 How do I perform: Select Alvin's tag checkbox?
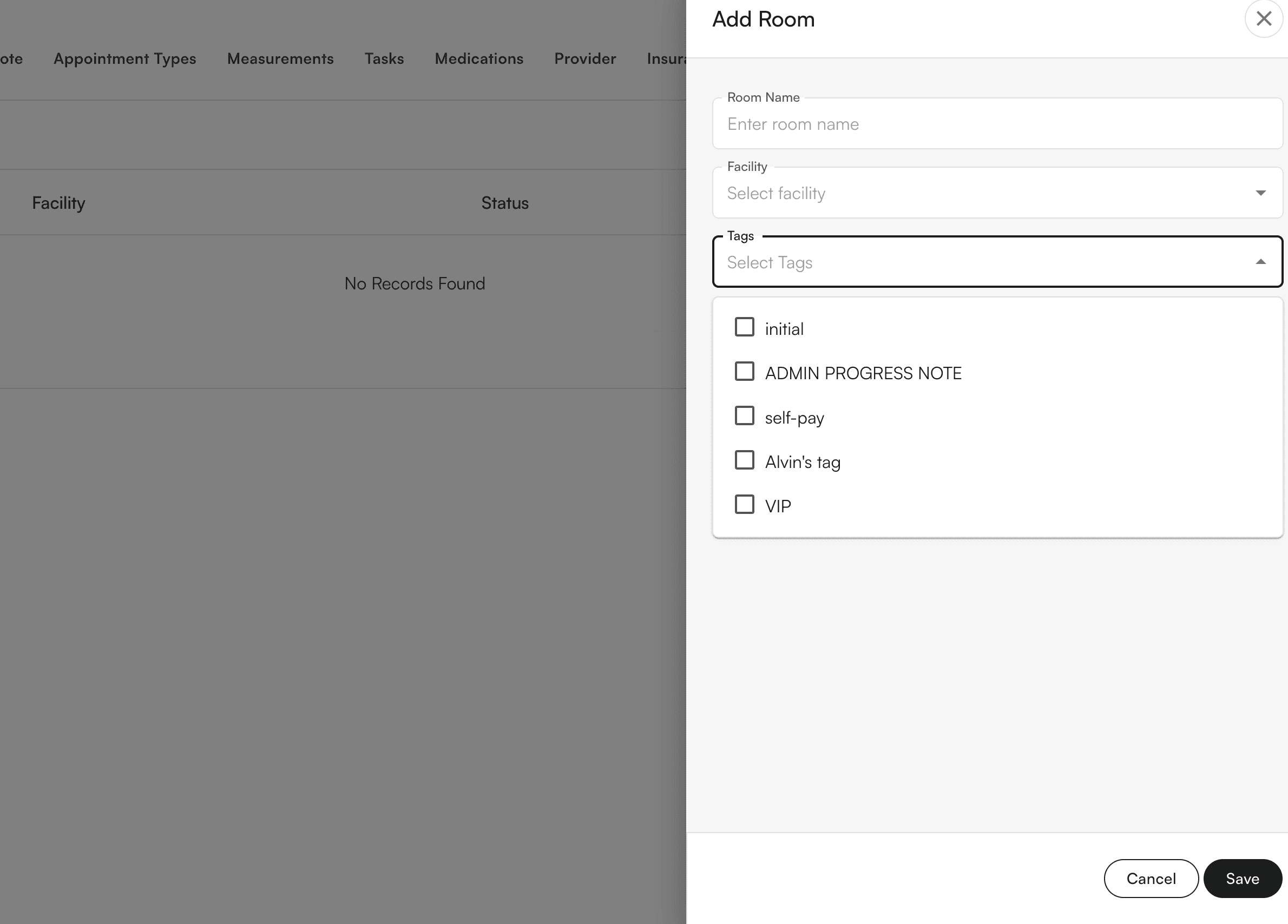click(745, 460)
